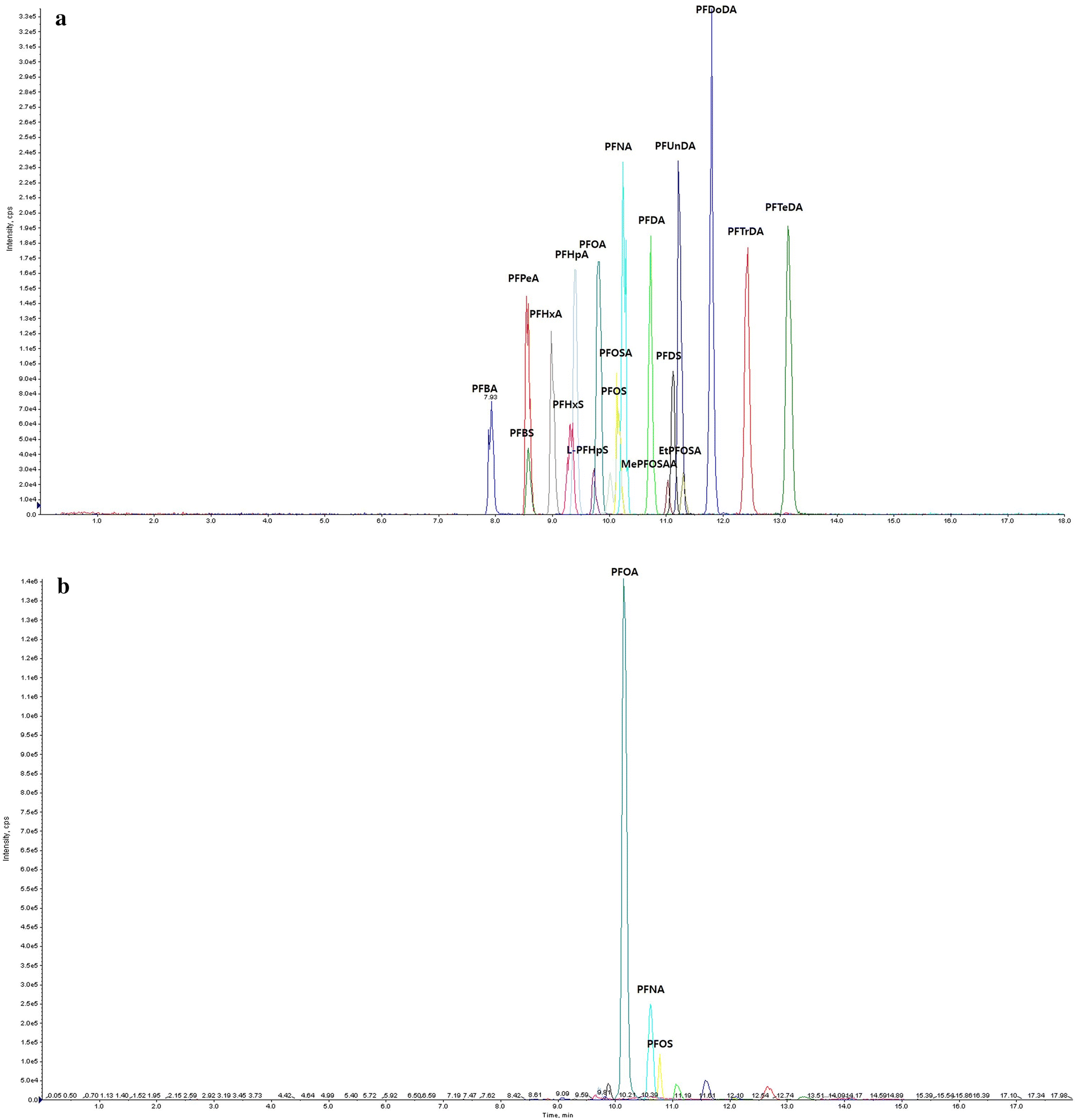Click the 18.0 x-axis tick label
This screenshot has height=1120, width=1077.
(1064, 520)
